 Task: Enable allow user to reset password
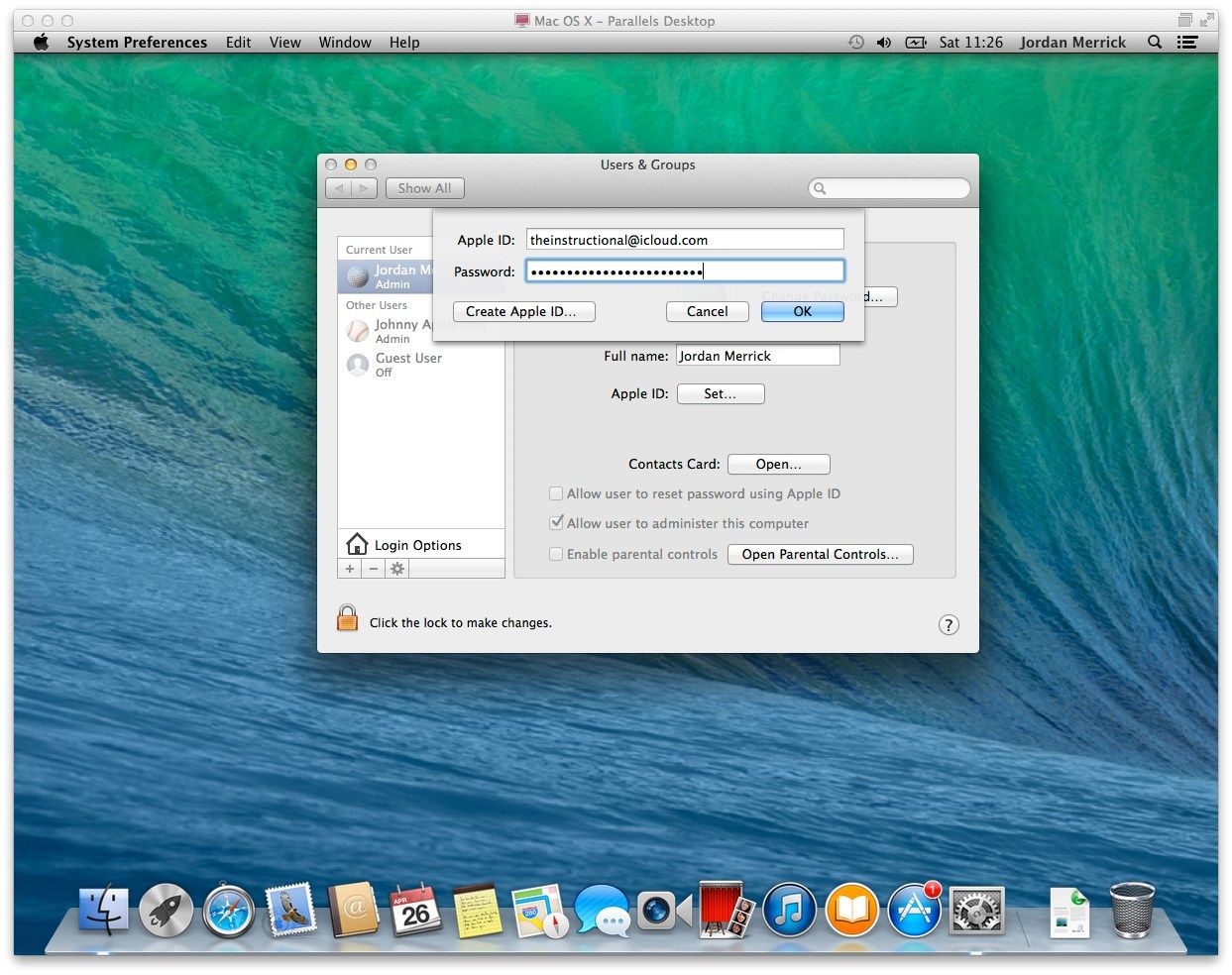click(x=556, y=493)
